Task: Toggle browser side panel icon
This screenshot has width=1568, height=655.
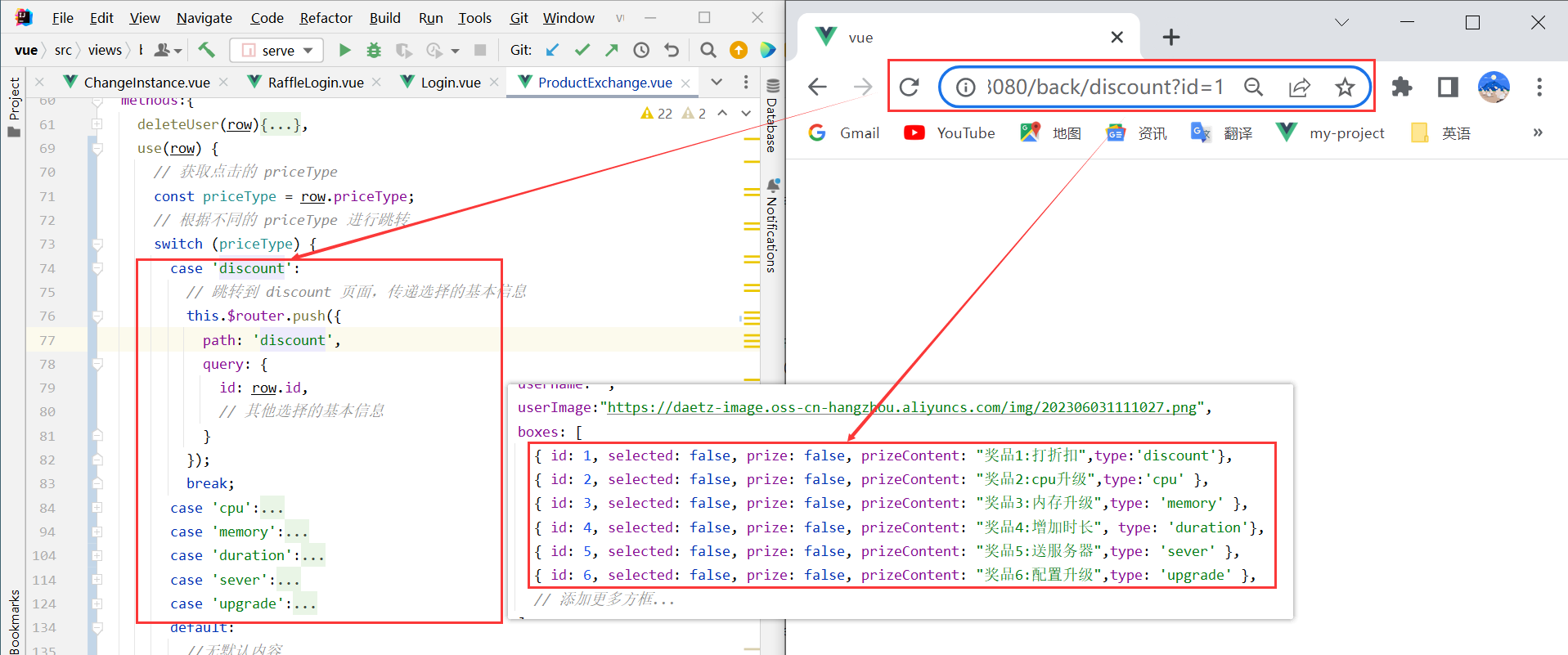Action: click(x=1448, y=87)
